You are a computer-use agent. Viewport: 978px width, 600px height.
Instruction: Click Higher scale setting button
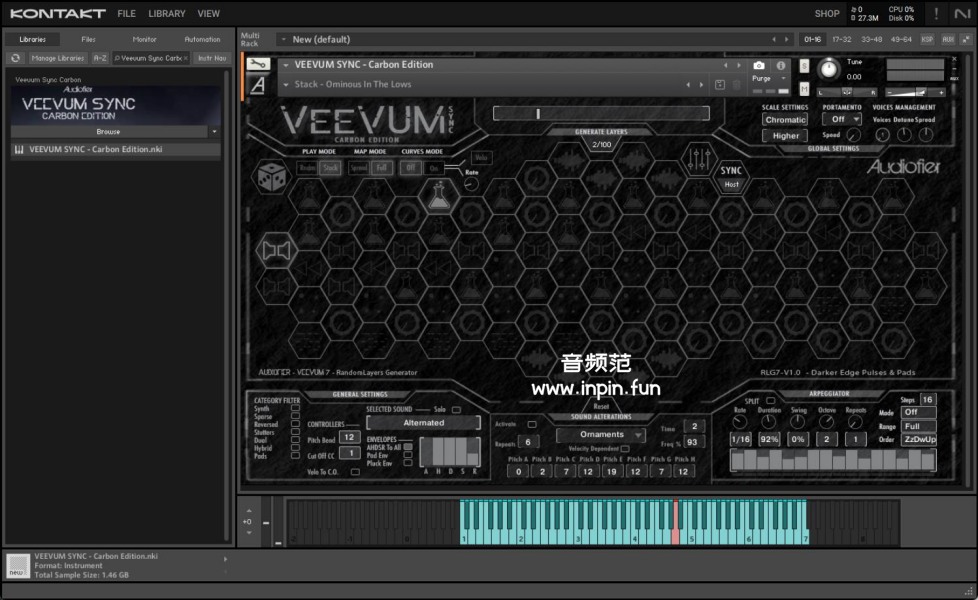point(785,135)
